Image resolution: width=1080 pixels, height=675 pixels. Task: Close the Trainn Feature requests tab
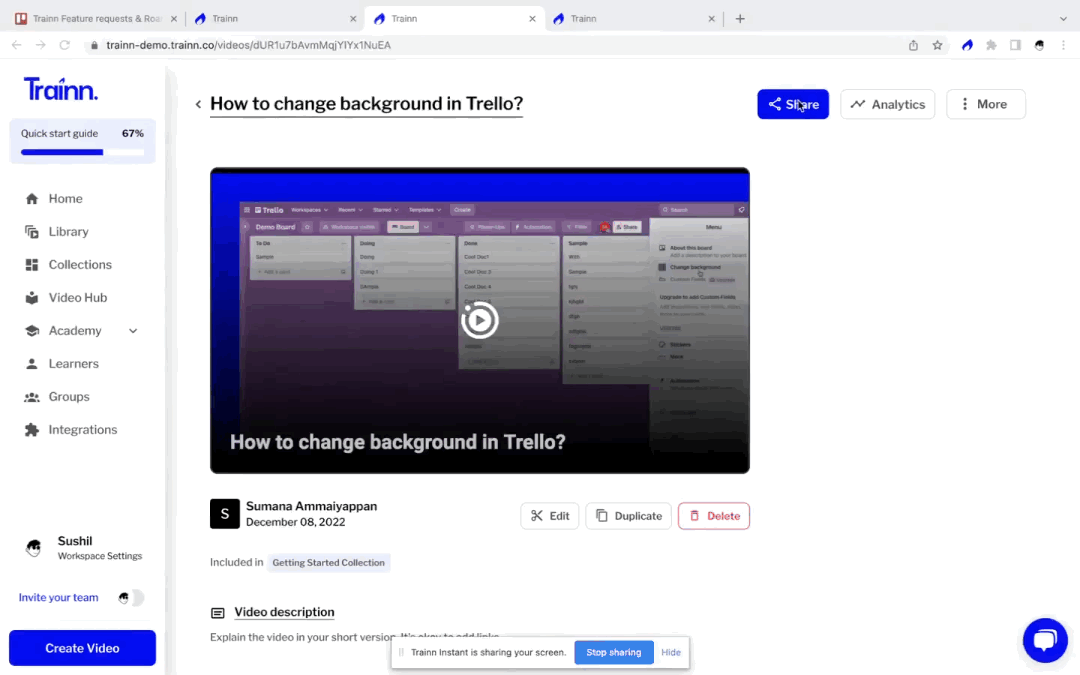point(174,19)
